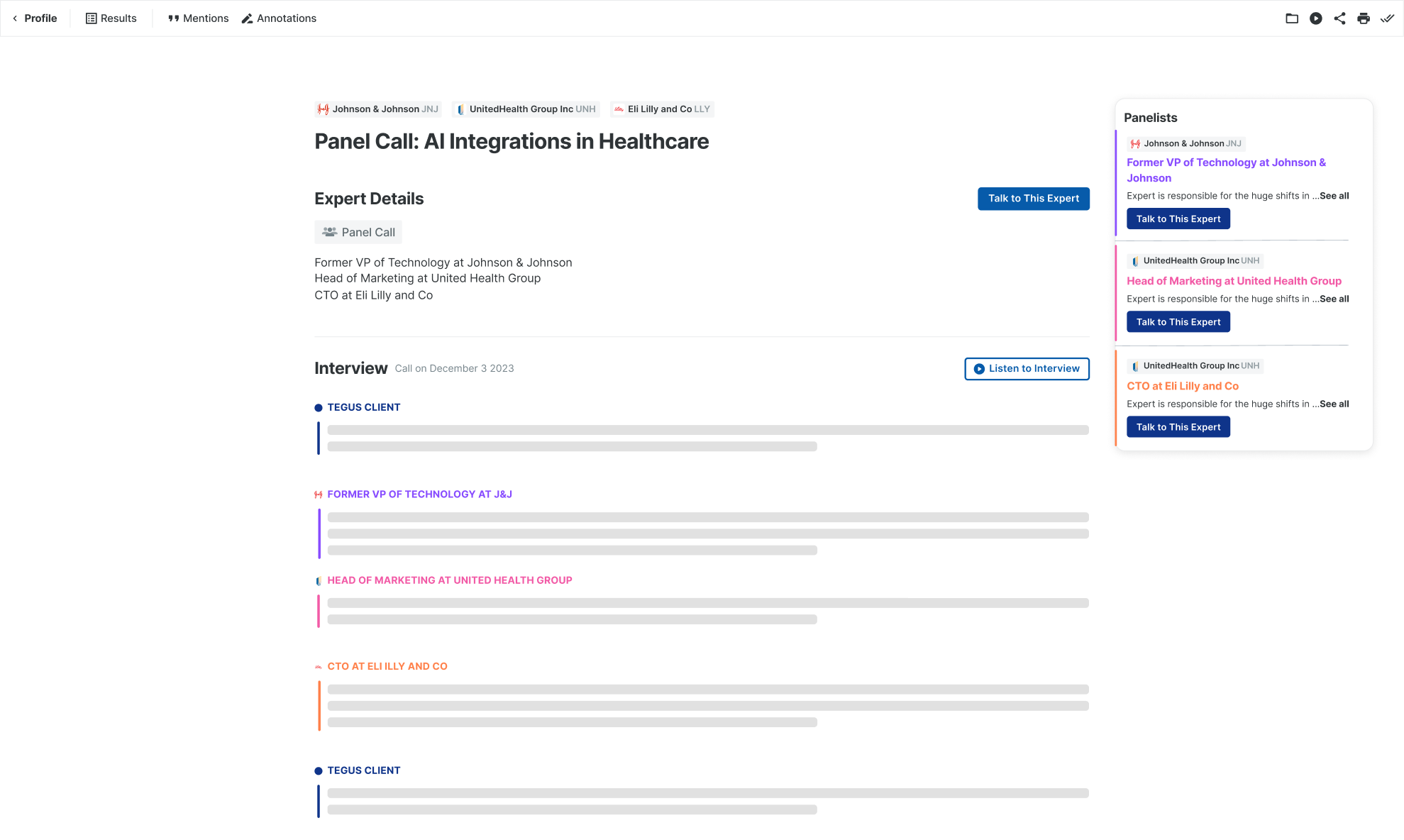This screenshot has height=840, width=1404.
Task: Talk to the CTO at Eli Lilly expert
Action: (1178, 427)
